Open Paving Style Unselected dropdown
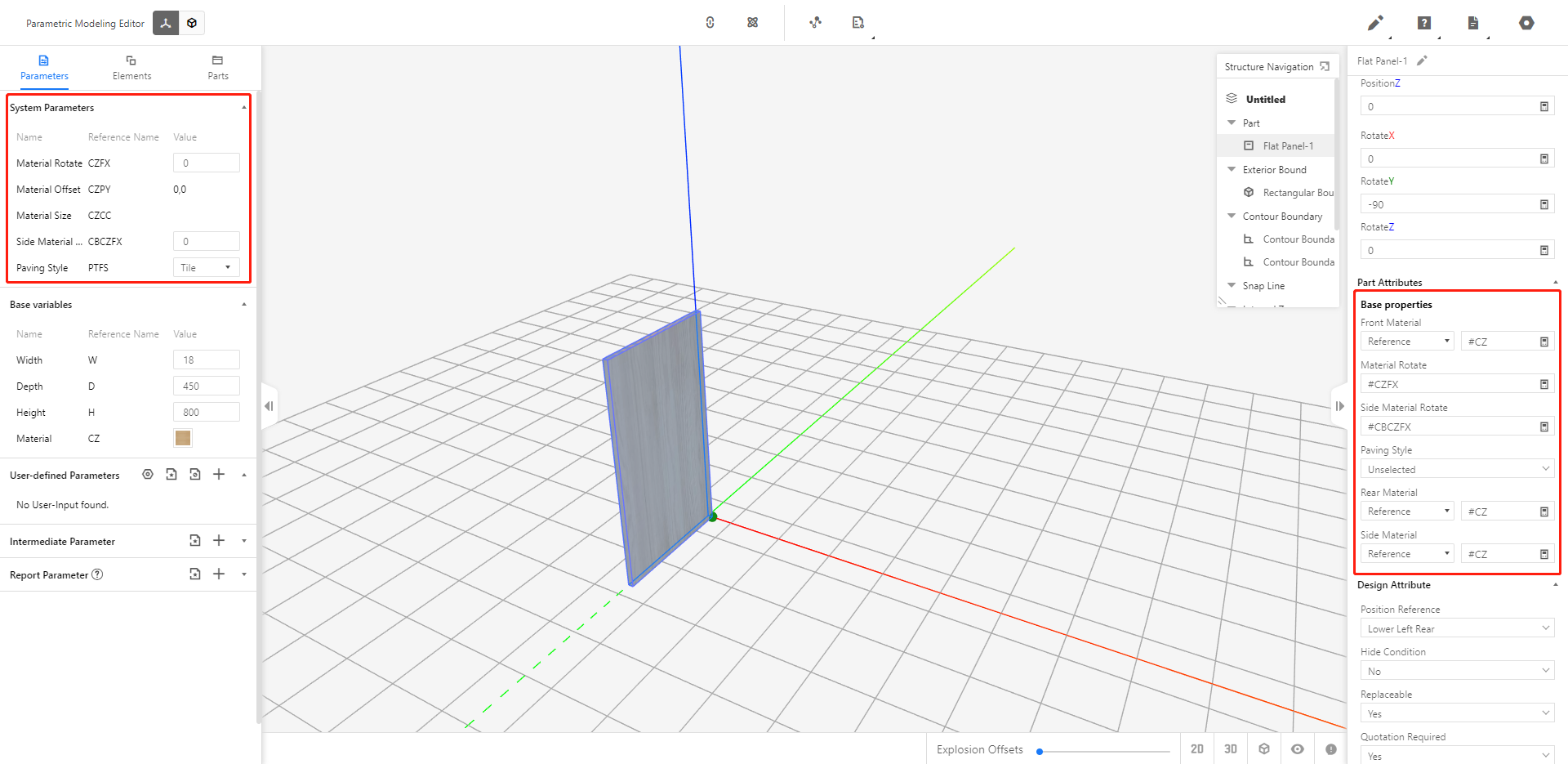This screenshot has height=764, width=1568. (x=1458, y=469)
